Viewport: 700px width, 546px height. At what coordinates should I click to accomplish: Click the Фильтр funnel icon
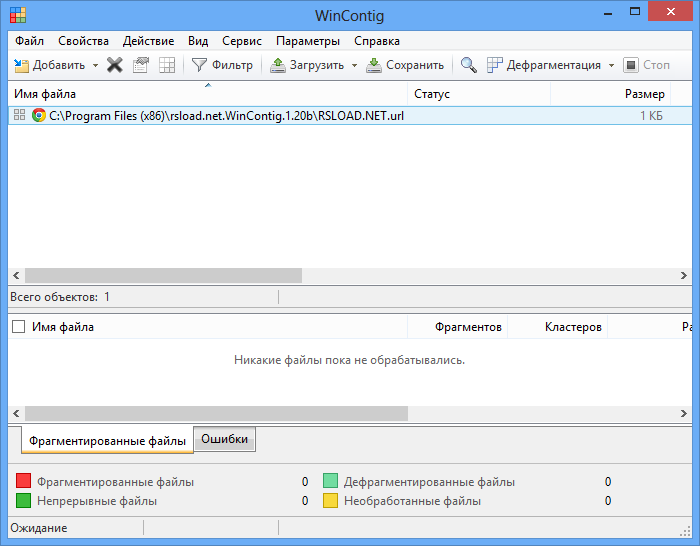(x=199, y=65)
